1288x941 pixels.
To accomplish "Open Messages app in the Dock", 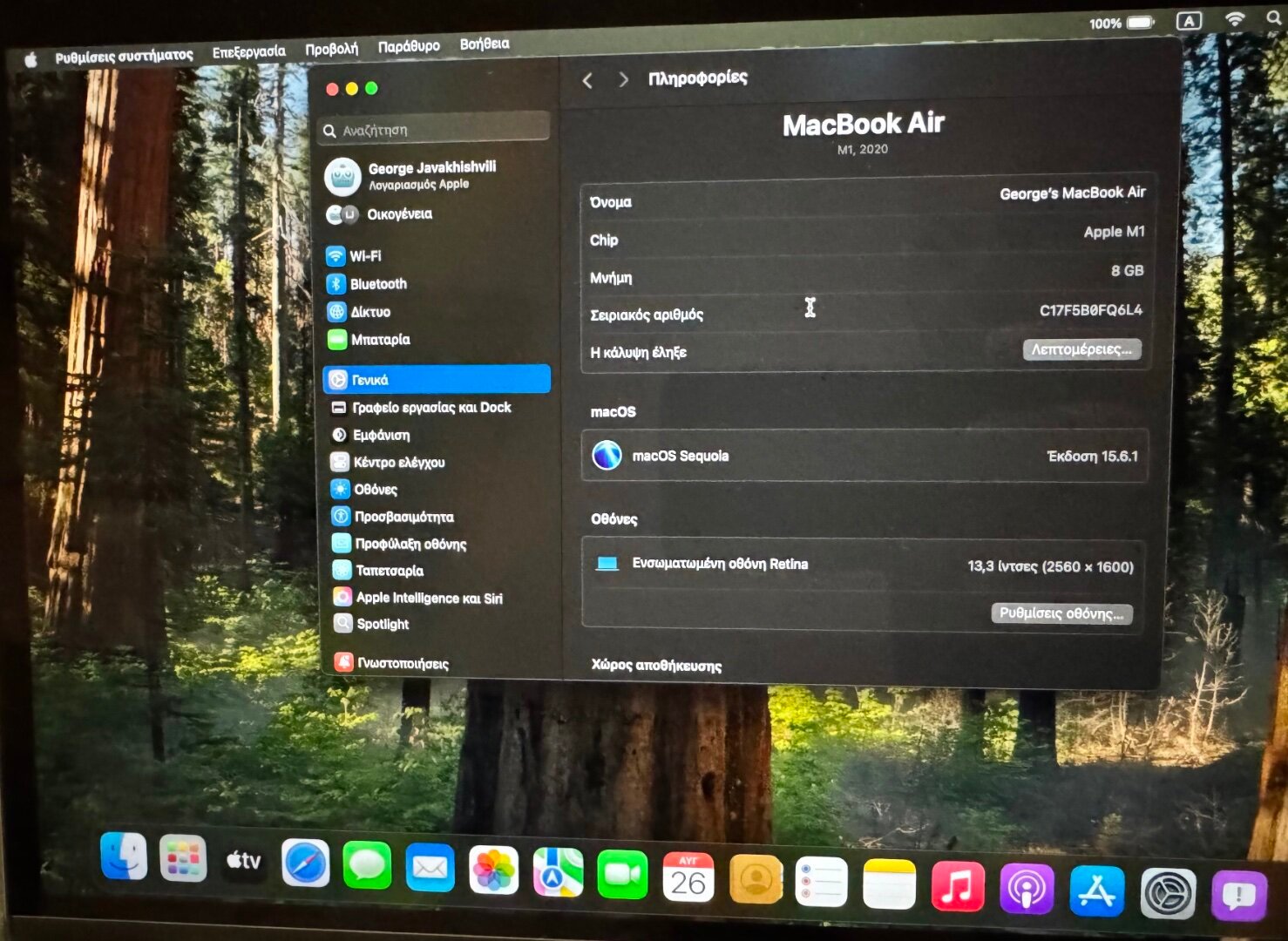I will [x=367, y=865].
